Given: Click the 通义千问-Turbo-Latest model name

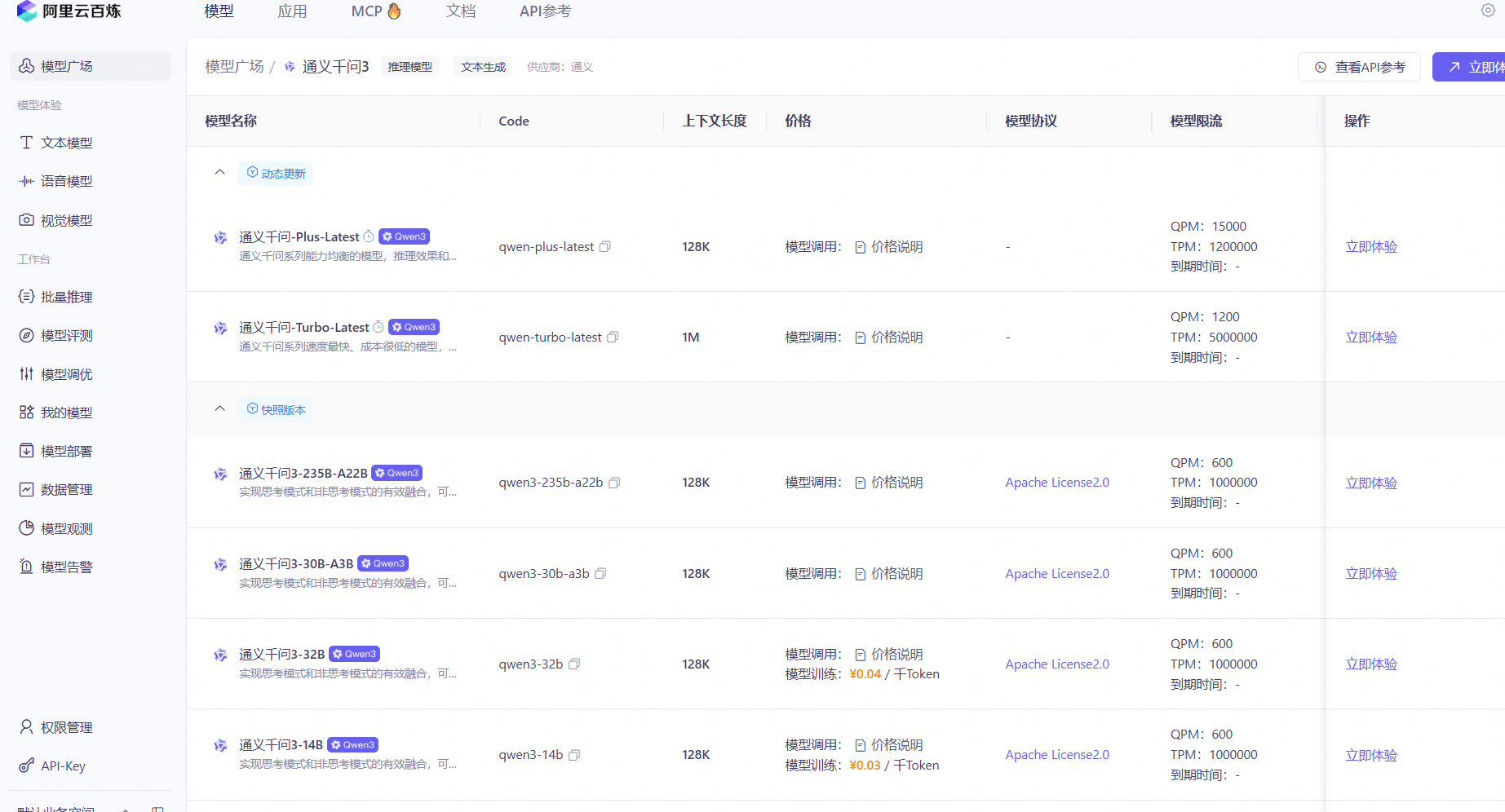Looking at the screenshot, I should (x=303, y=328).
